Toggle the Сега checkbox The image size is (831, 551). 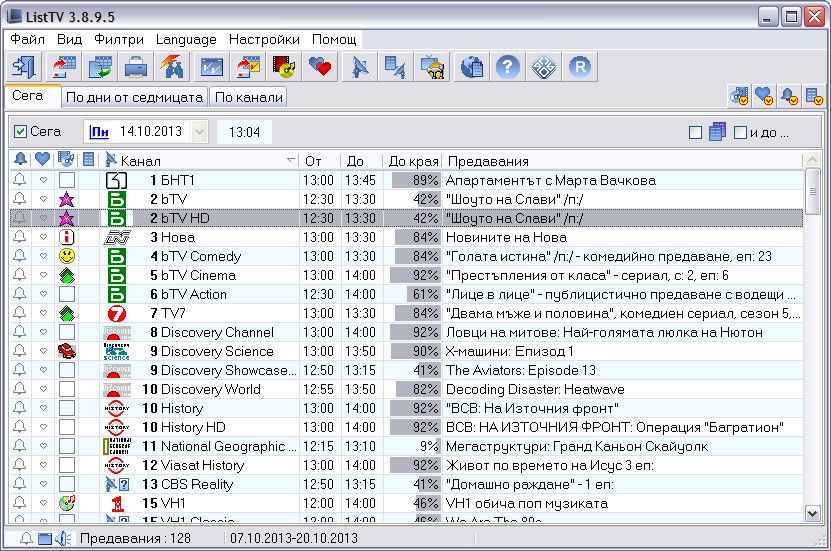pyautogui.click(x=20, y=131)
